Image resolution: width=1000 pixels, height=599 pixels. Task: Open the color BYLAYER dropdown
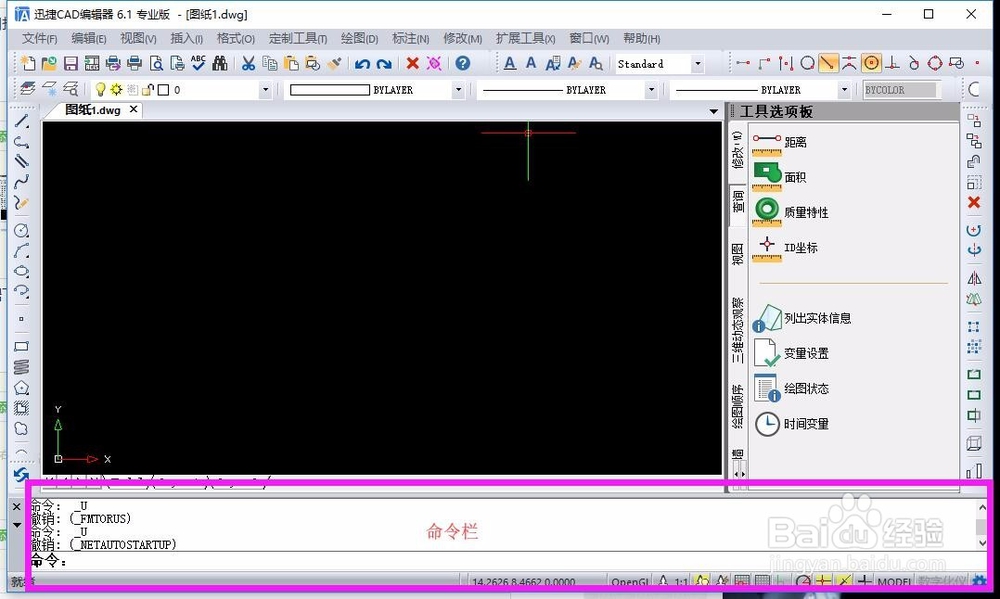pyautogui.click(x=458, y=90)
